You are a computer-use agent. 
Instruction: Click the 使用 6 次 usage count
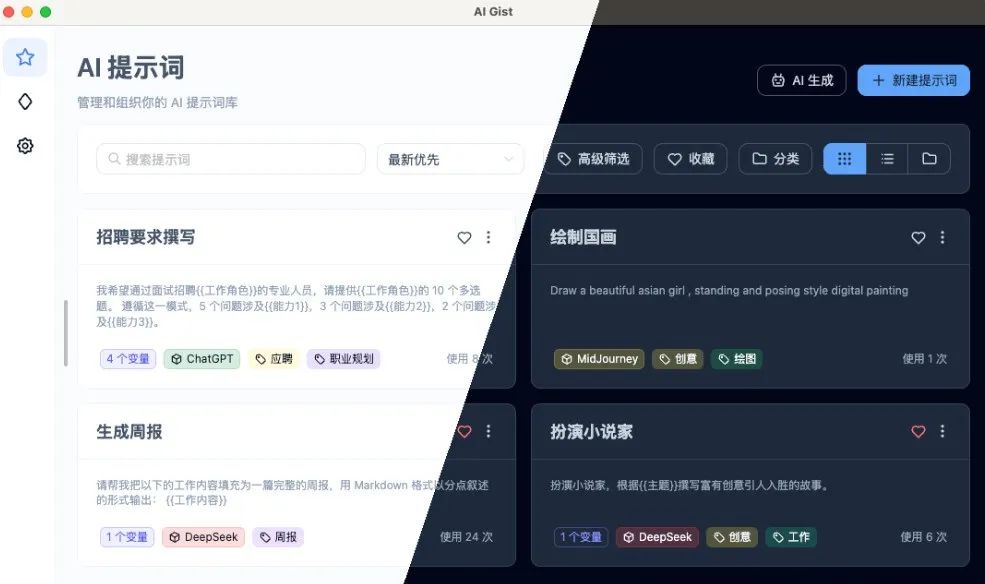[x=923, y=537]
